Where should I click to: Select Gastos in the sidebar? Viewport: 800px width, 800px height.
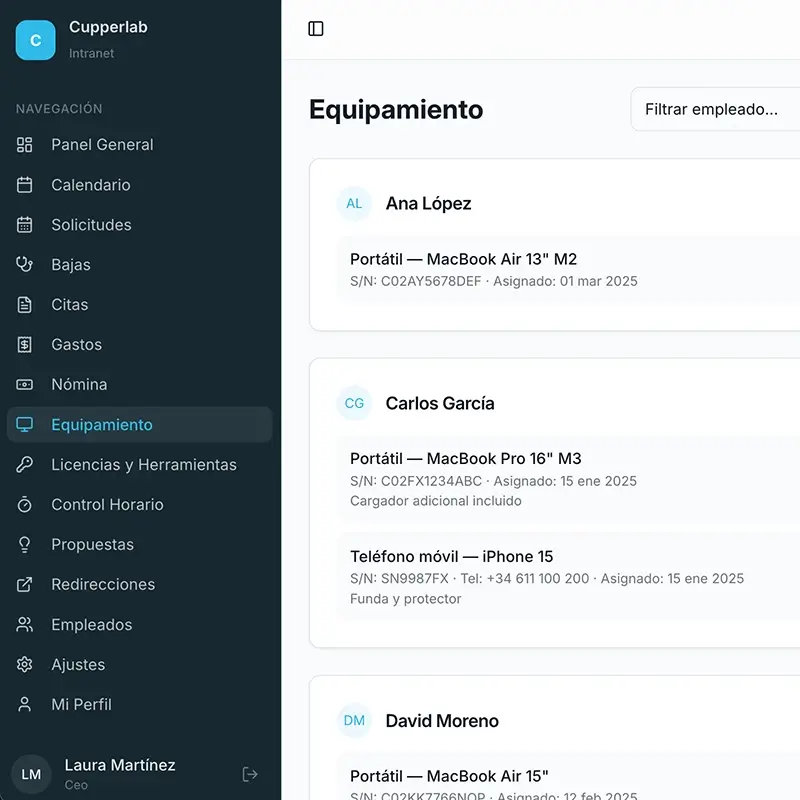click(139, 344)
